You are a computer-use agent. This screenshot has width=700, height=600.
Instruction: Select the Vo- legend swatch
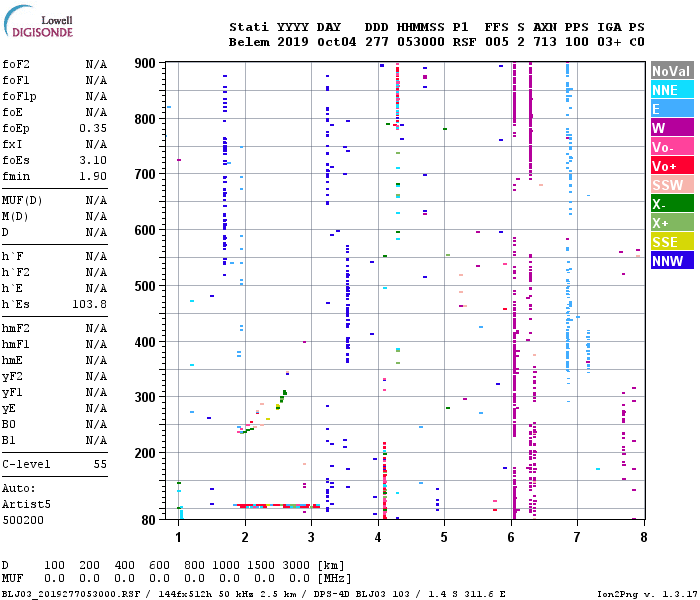click(x=672, y=147)
